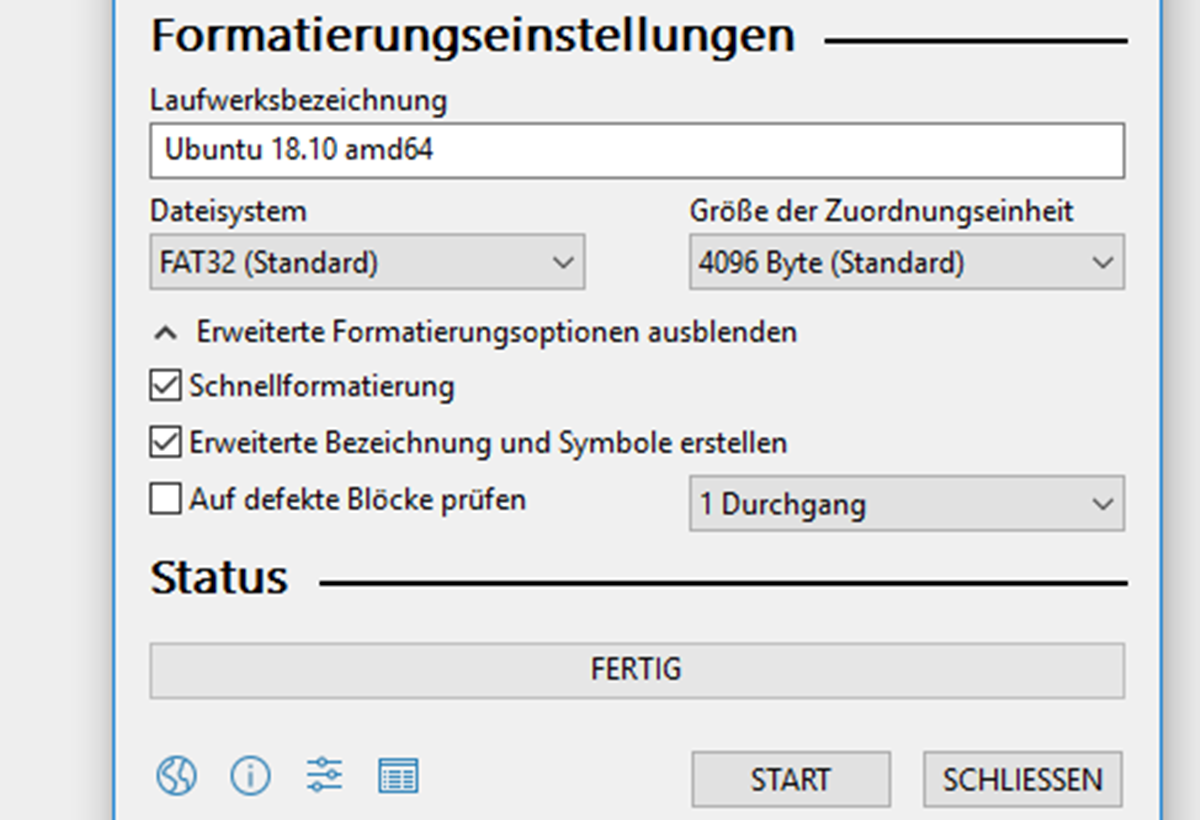The image size is (1200, 820).
Task: Open the About information icon
Action: 250,775
